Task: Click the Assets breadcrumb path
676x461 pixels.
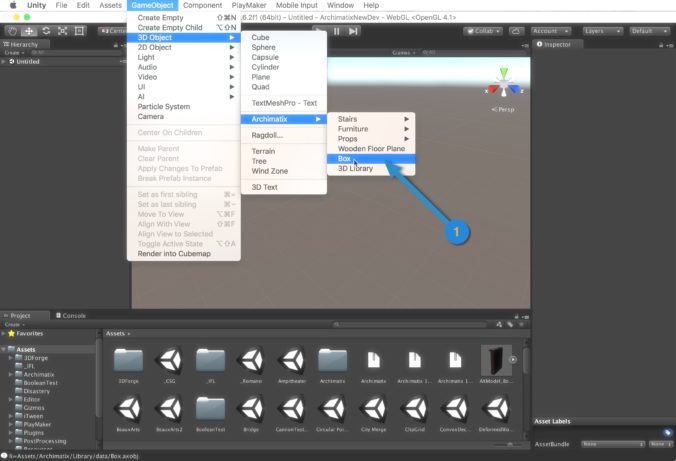Action: click(x=115, y=333)
